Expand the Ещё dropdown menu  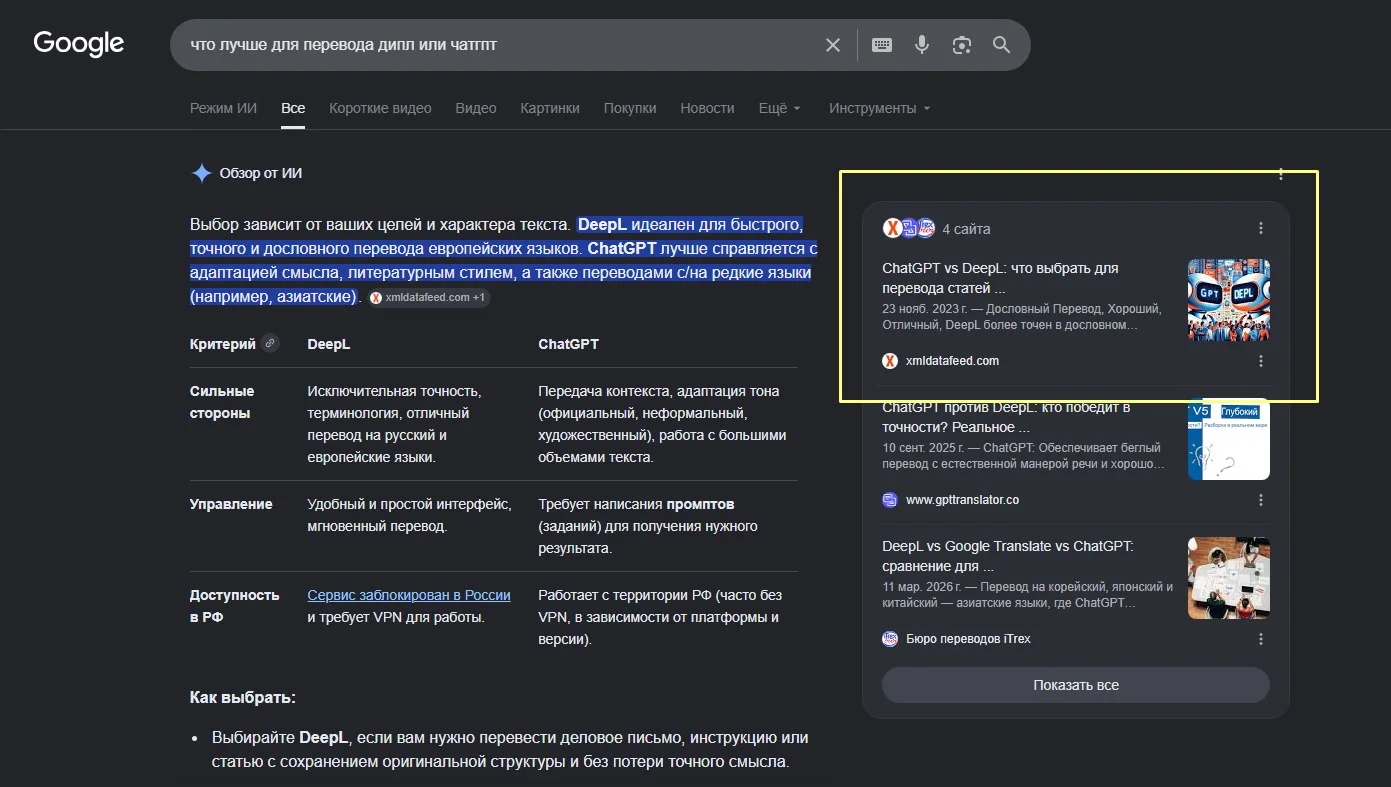pyautogui.click(x=780, y=108)
